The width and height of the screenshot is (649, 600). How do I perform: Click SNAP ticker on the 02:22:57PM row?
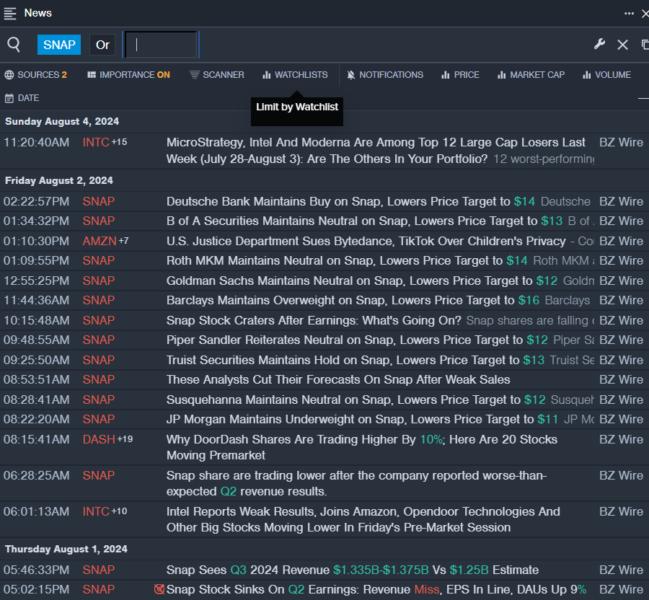click(x=99, y=202)
